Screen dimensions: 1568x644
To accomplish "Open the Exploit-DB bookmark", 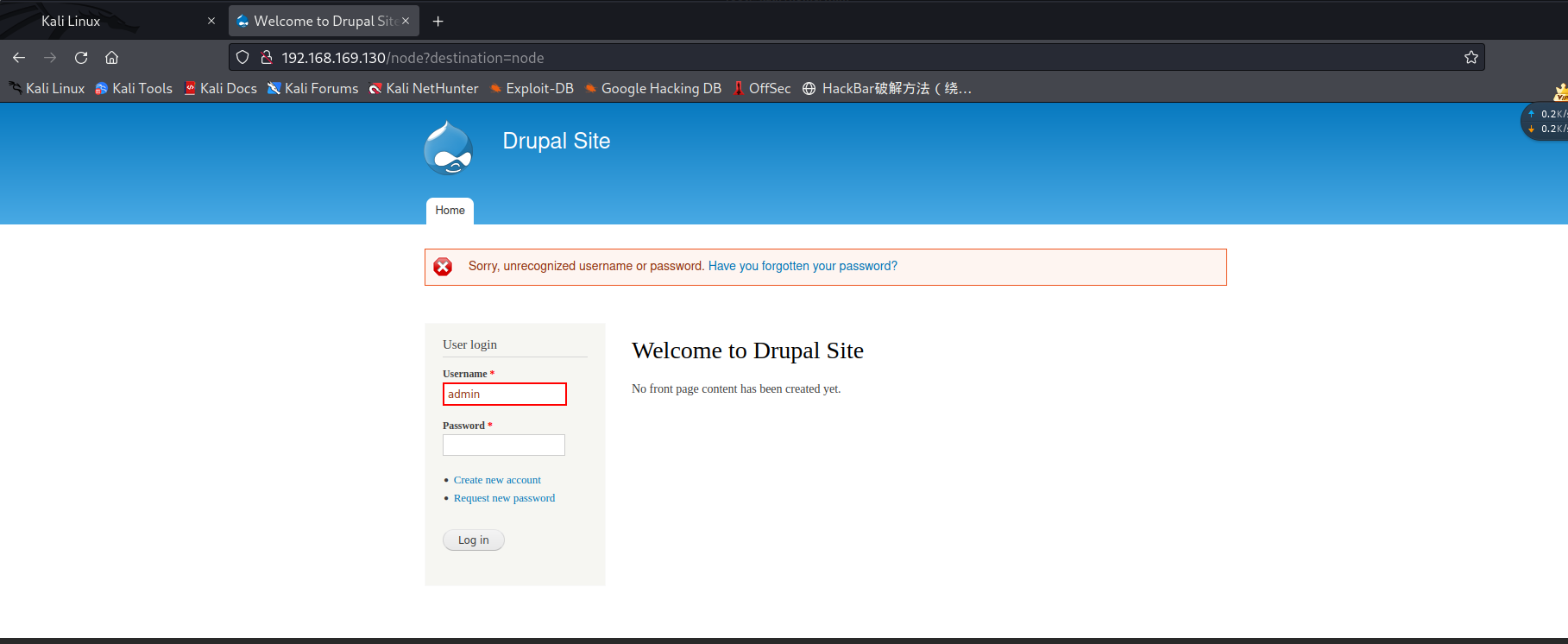I will click(x=532, y=88).
